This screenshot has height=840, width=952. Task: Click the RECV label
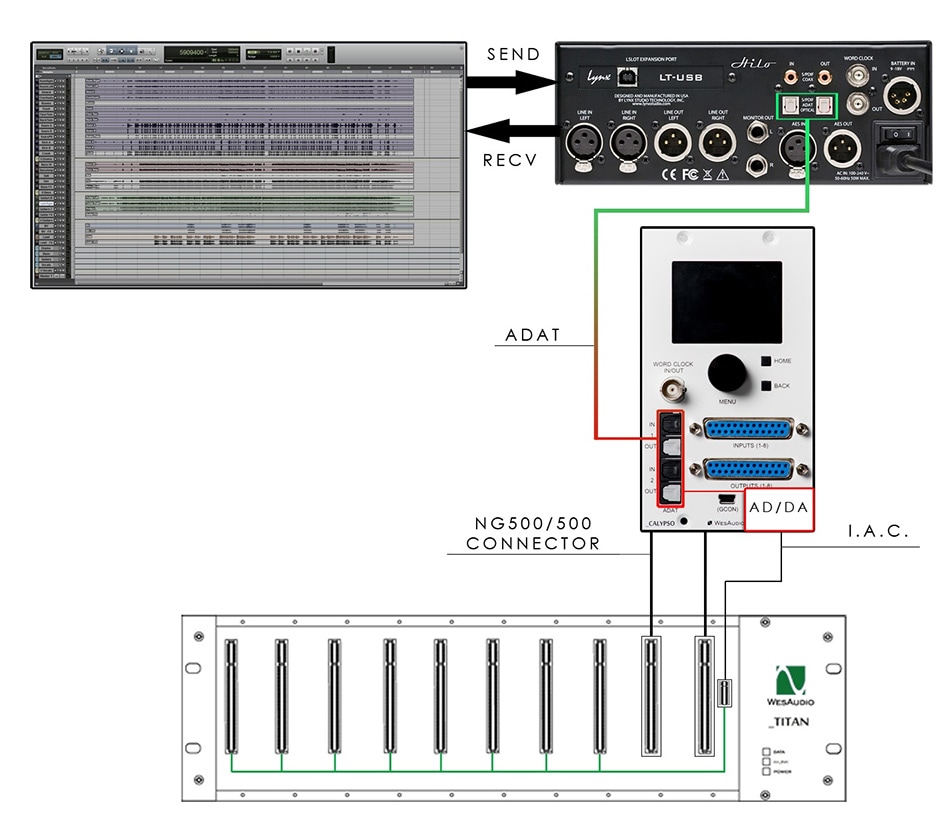(x=510, y=160)
